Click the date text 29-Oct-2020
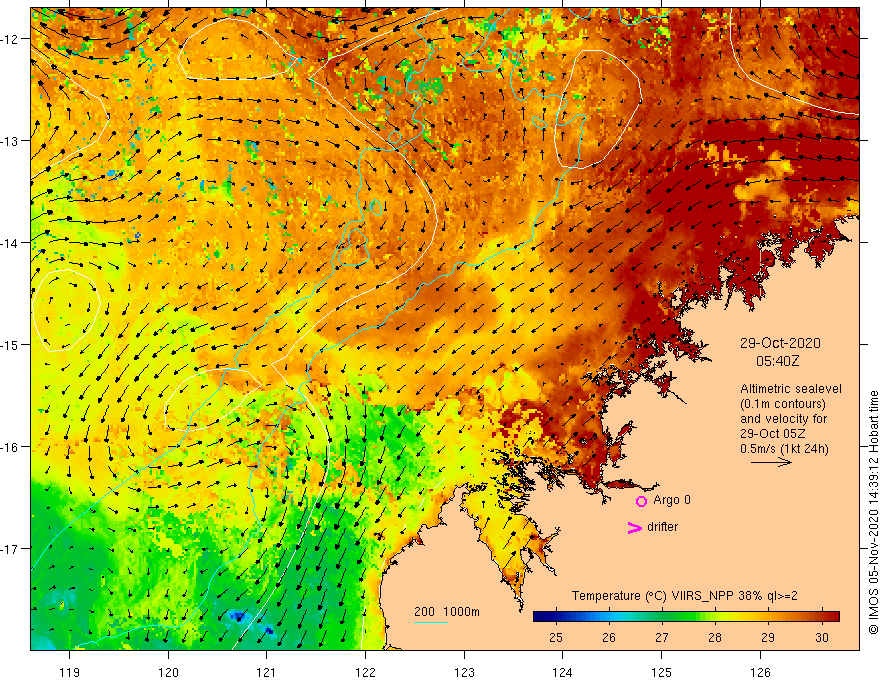This screenshot has height=680, width=880. point(780,343)
